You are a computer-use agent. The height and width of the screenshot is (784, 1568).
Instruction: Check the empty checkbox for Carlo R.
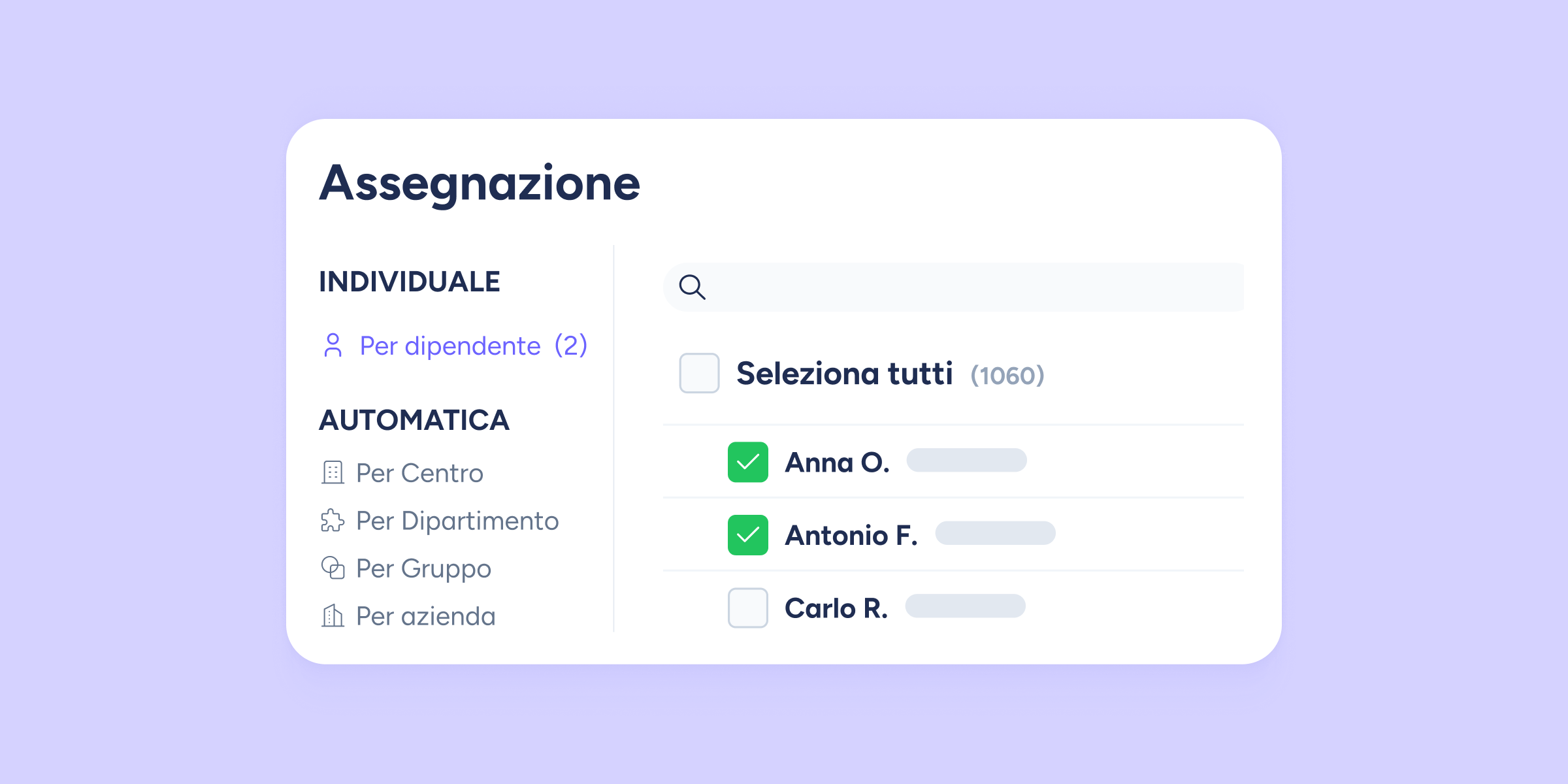pyautogui.click(x=747, y=608)
